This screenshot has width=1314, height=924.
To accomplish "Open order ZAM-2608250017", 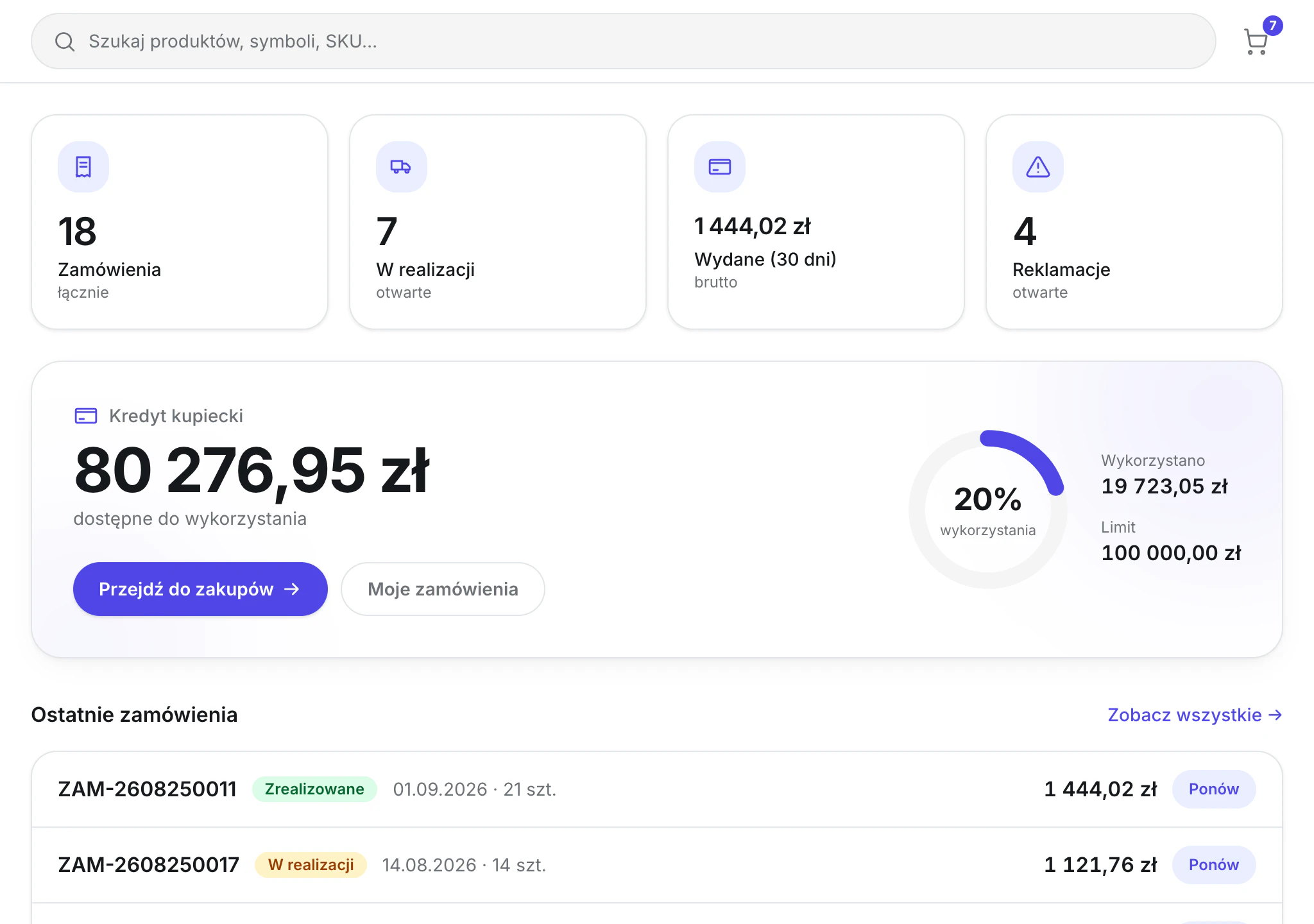I will point(149,865).
